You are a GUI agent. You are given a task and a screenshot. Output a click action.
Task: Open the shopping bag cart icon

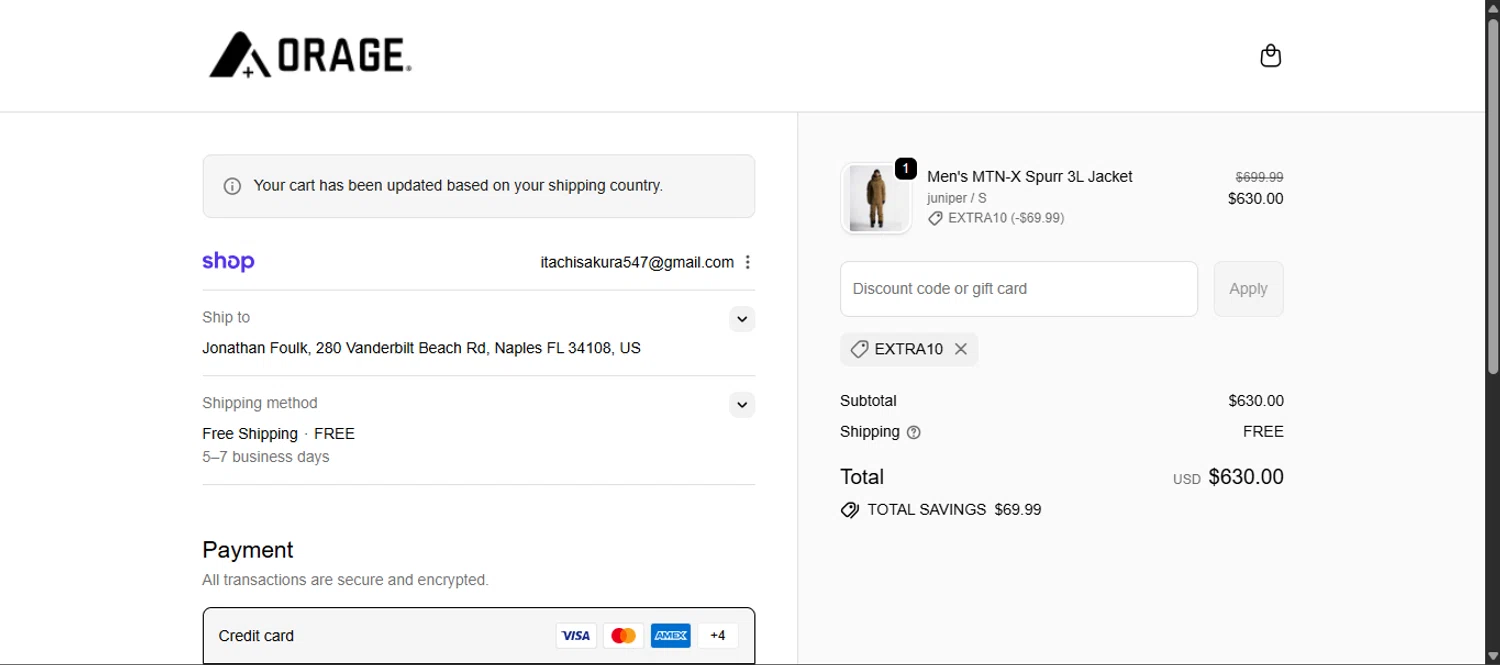coord(1270,56)
